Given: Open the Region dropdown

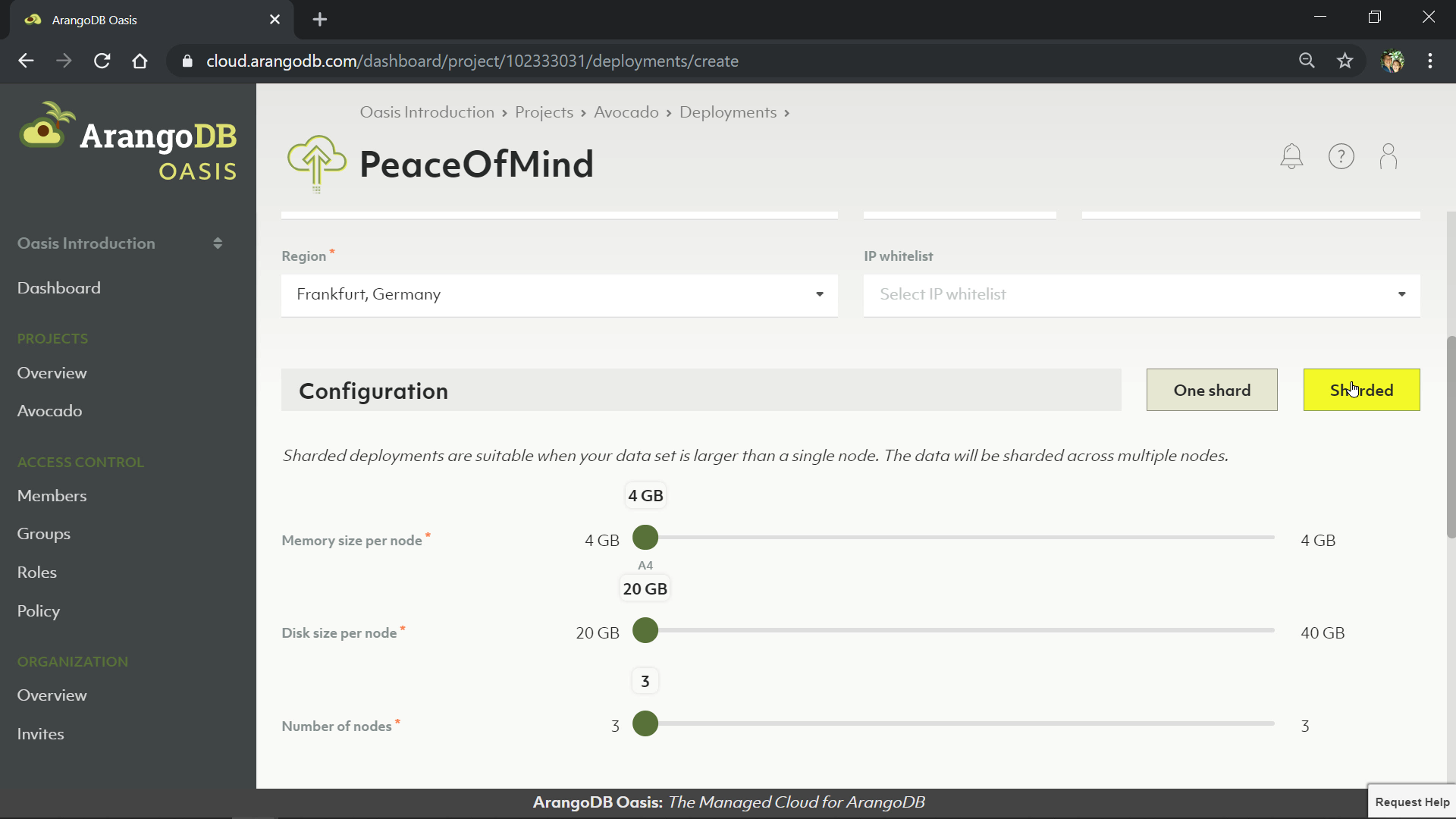Looking at the screenshot, I should pos(559,294).
